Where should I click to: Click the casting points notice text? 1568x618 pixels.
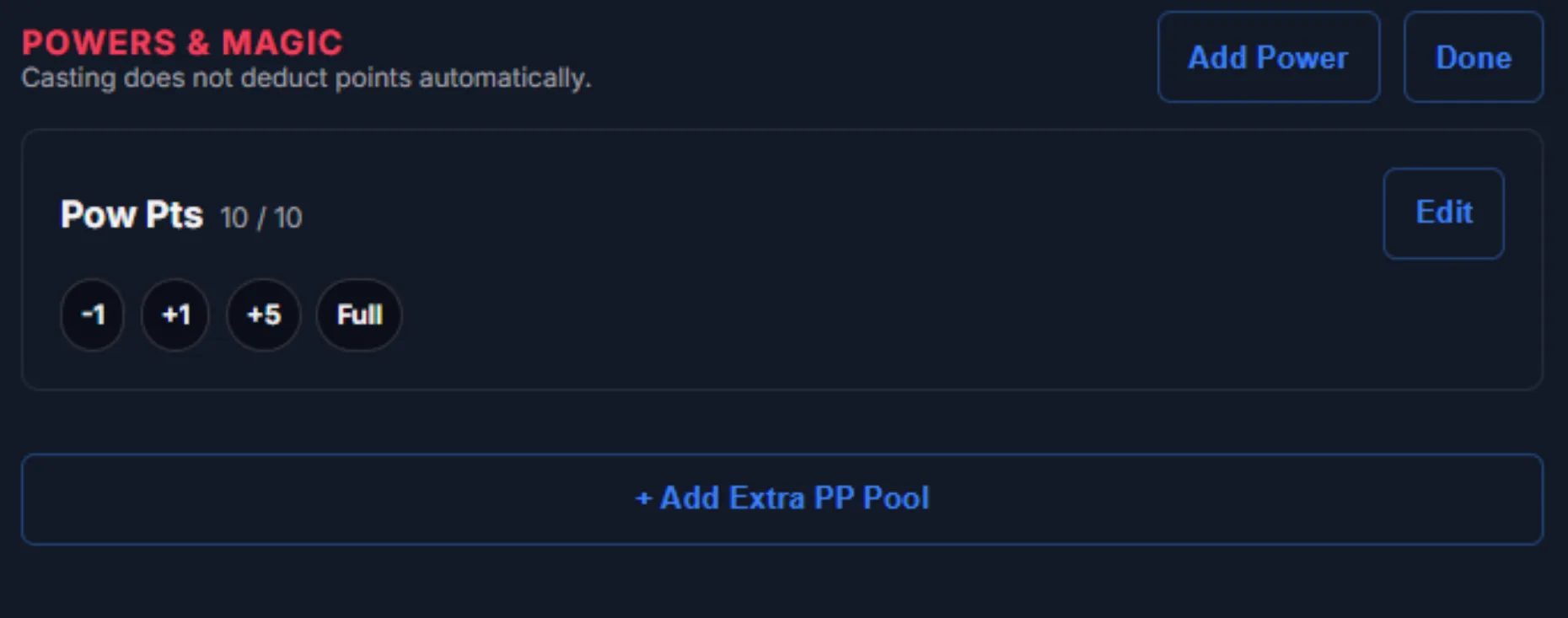coord(306,78)
